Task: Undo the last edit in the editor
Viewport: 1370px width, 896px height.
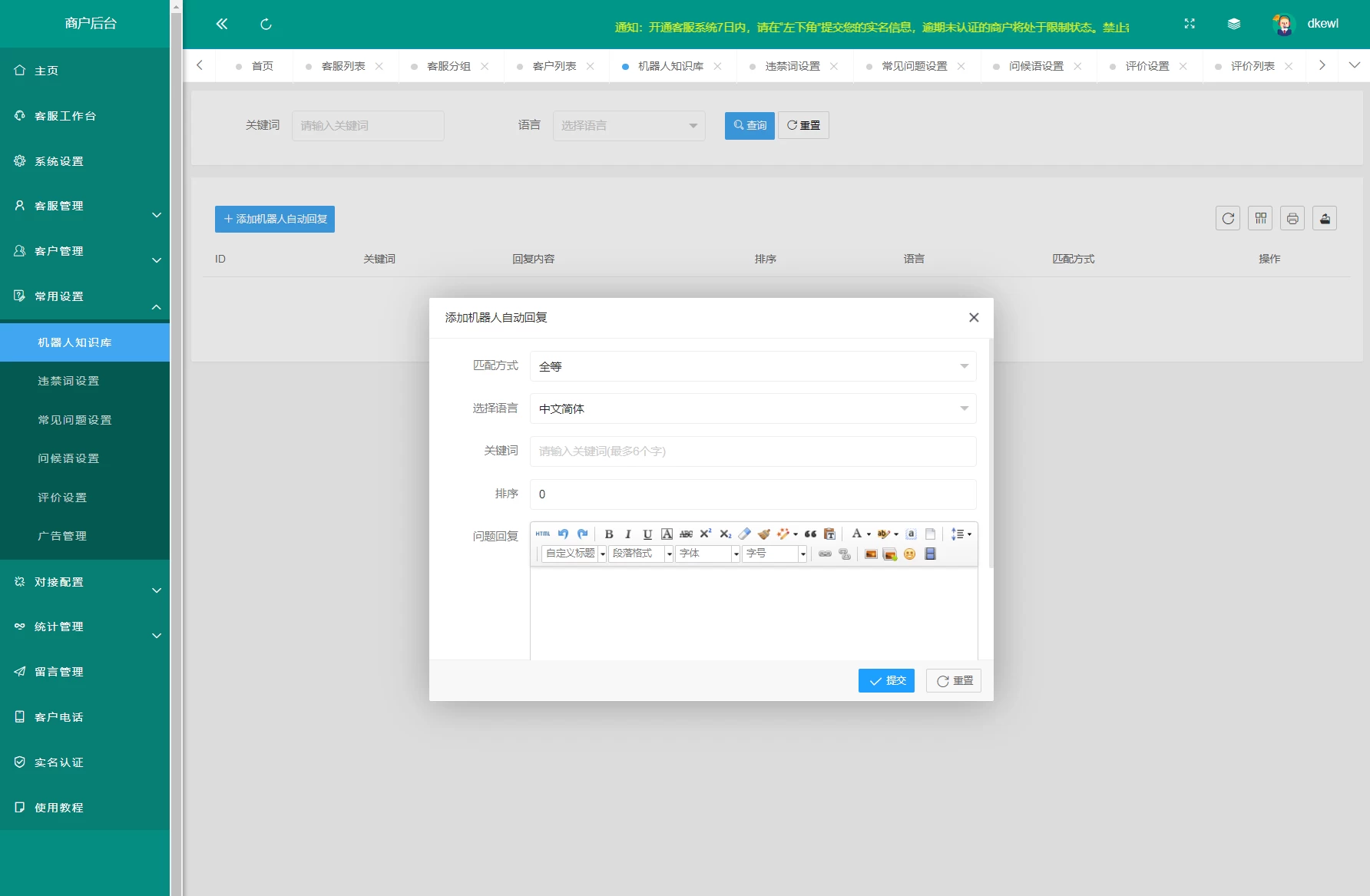Action: coord(563,534)
